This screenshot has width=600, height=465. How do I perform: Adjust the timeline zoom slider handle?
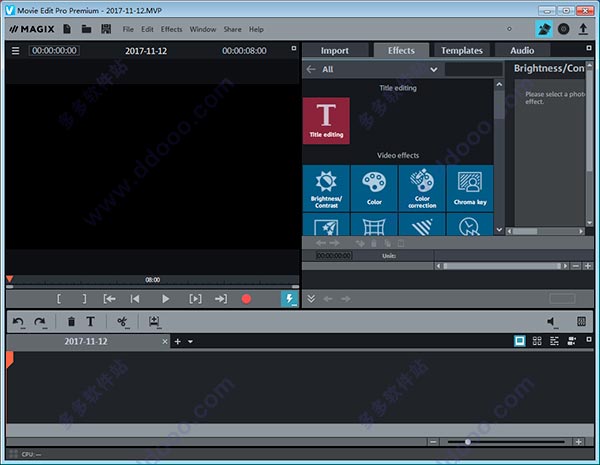[x=468, y=442]
